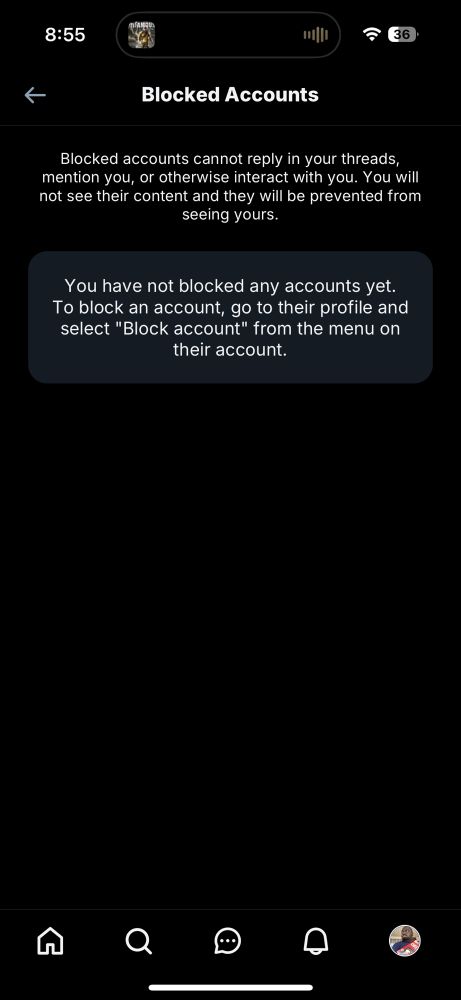Tap the Wi-Fi status icon

(371, 34)
